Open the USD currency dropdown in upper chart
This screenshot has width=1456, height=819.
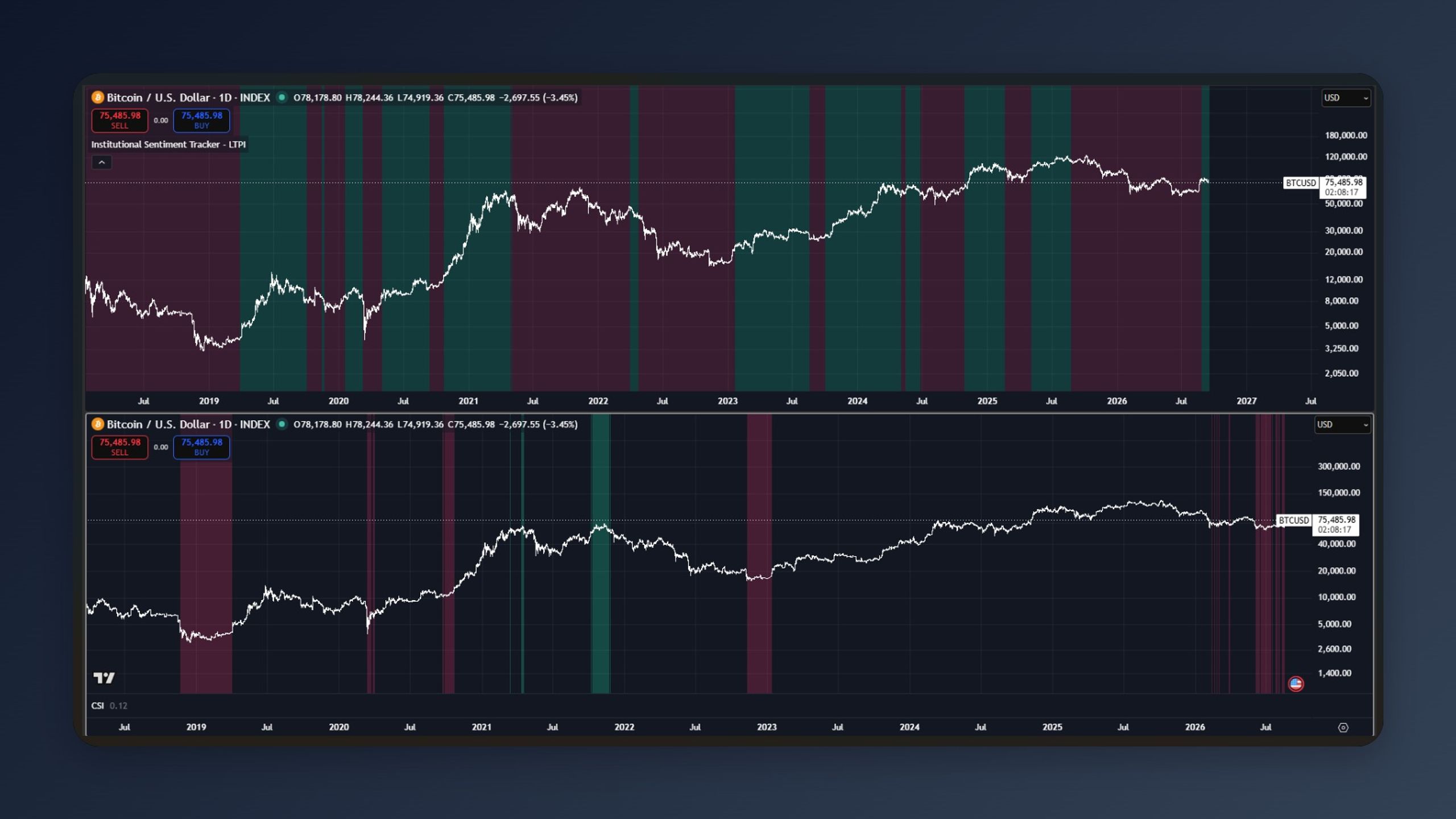[x=1346, y=98]
